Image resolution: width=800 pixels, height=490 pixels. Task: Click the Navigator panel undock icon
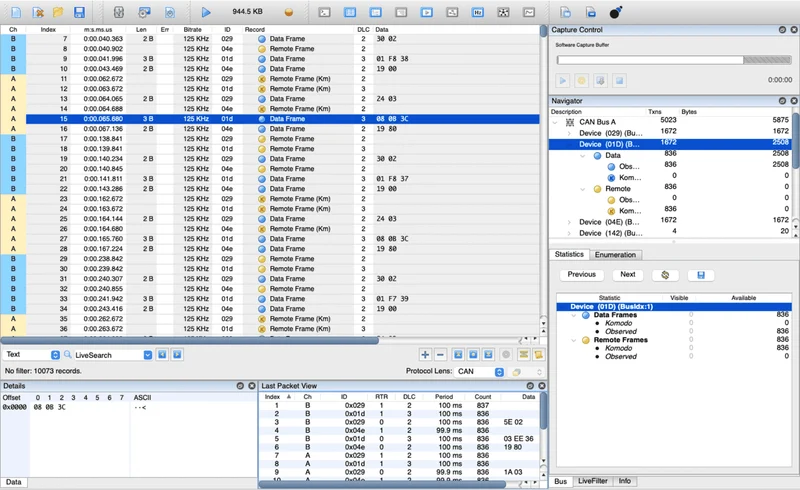point(782,101)
